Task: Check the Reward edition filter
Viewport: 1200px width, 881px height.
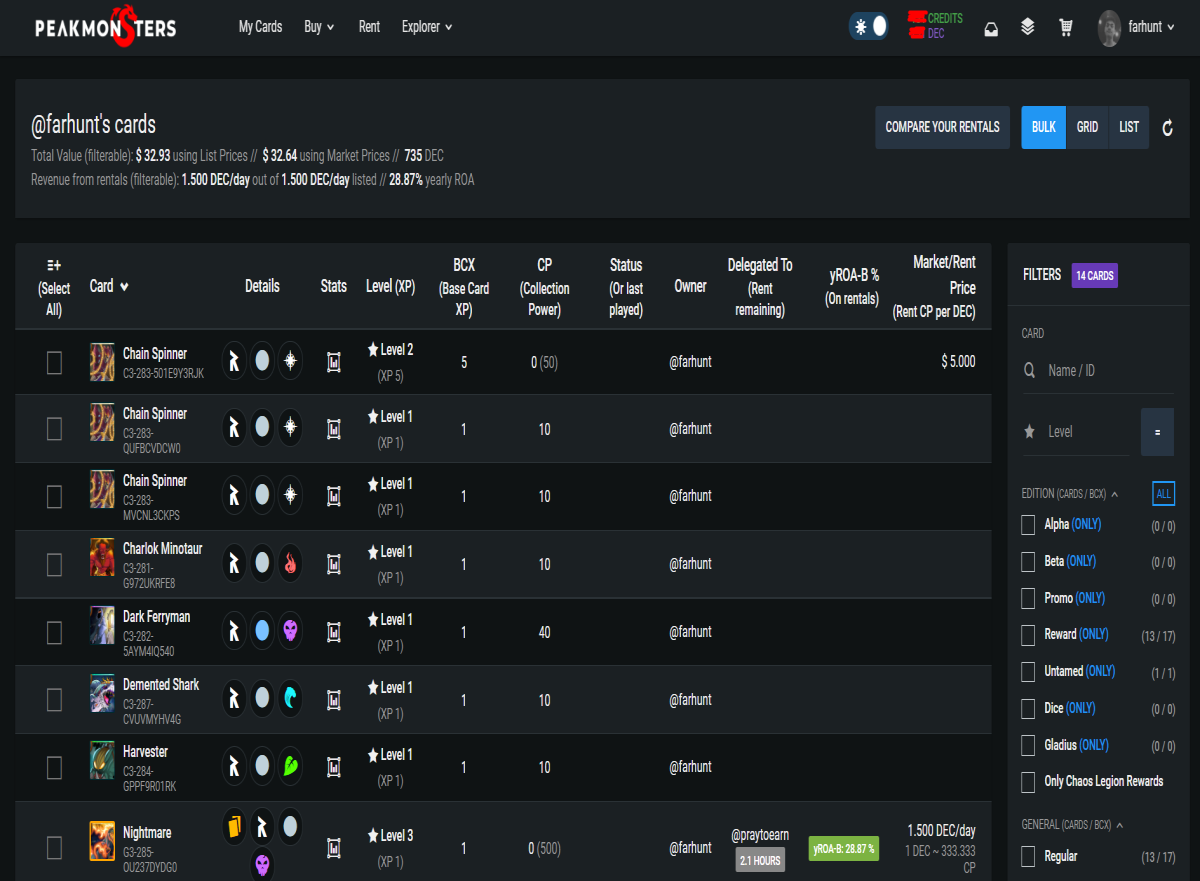Action: coord(1028,635)
